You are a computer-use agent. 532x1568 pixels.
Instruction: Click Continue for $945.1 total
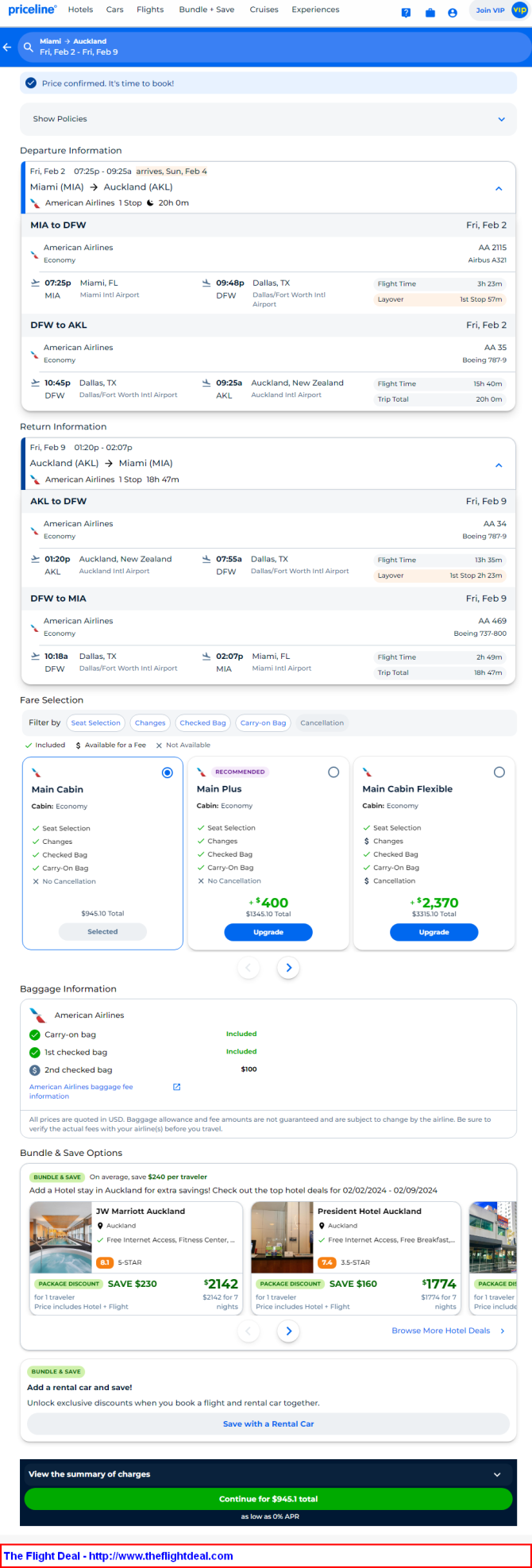[268, 1499]
